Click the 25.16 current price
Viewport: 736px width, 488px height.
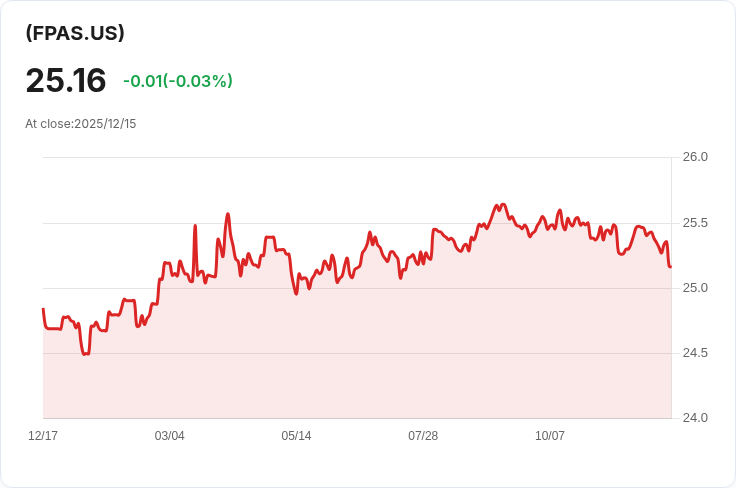(x=66, y=80)
